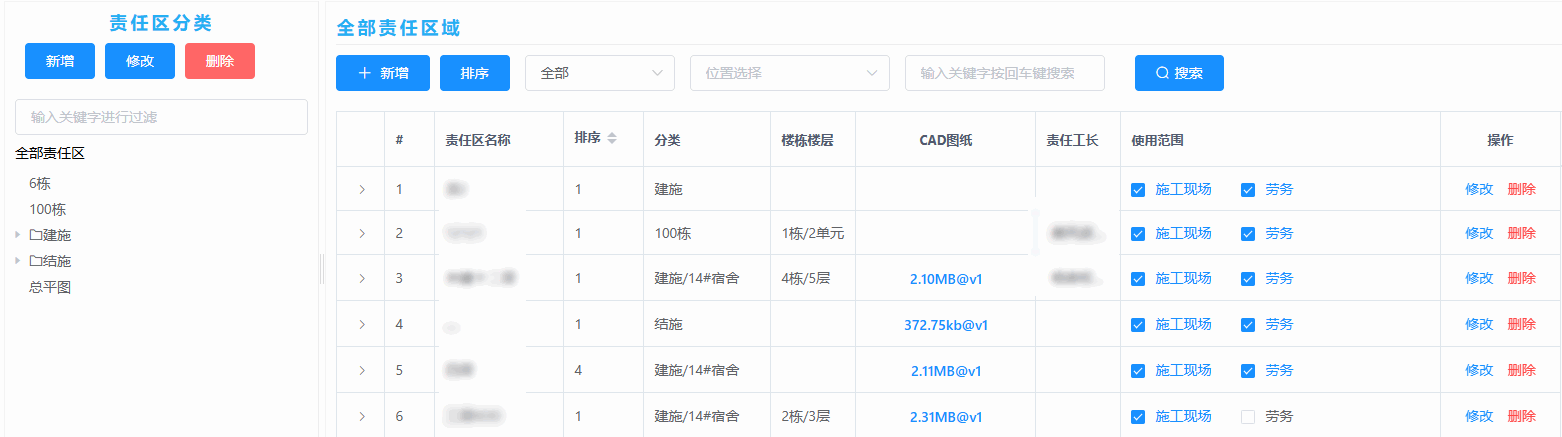
Task: Click the folder icon next to 结施
Action: [35, 262]
